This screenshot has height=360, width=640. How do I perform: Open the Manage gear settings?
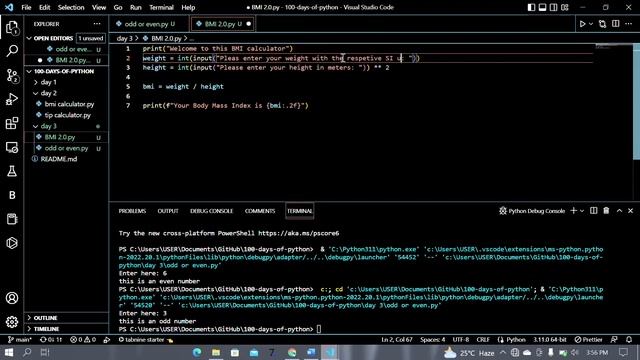pyautogui.click(x=12, y=322)
